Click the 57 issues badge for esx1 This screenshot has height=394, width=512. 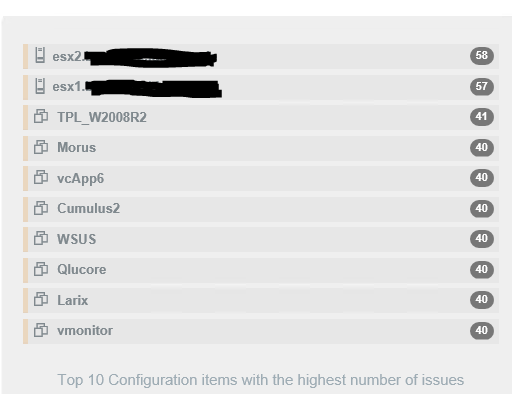coord(482,86)
